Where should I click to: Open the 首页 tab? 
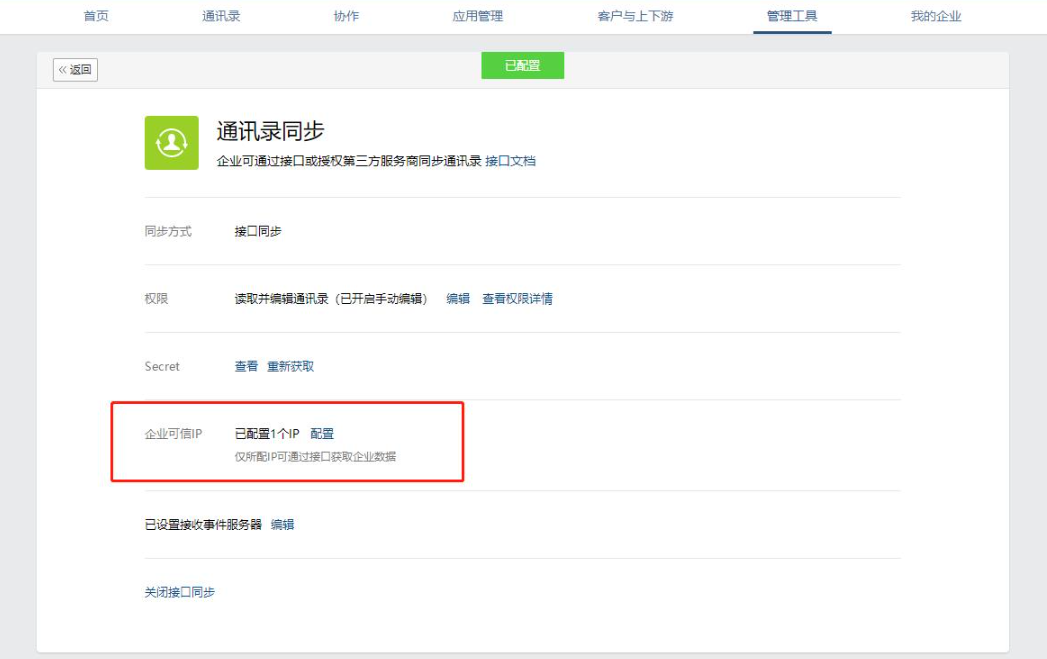[96, 17]
